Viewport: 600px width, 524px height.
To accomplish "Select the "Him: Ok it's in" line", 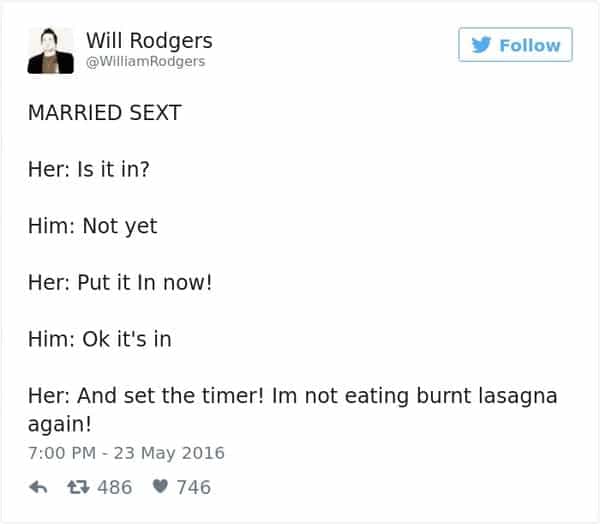I will click(99, 339).
